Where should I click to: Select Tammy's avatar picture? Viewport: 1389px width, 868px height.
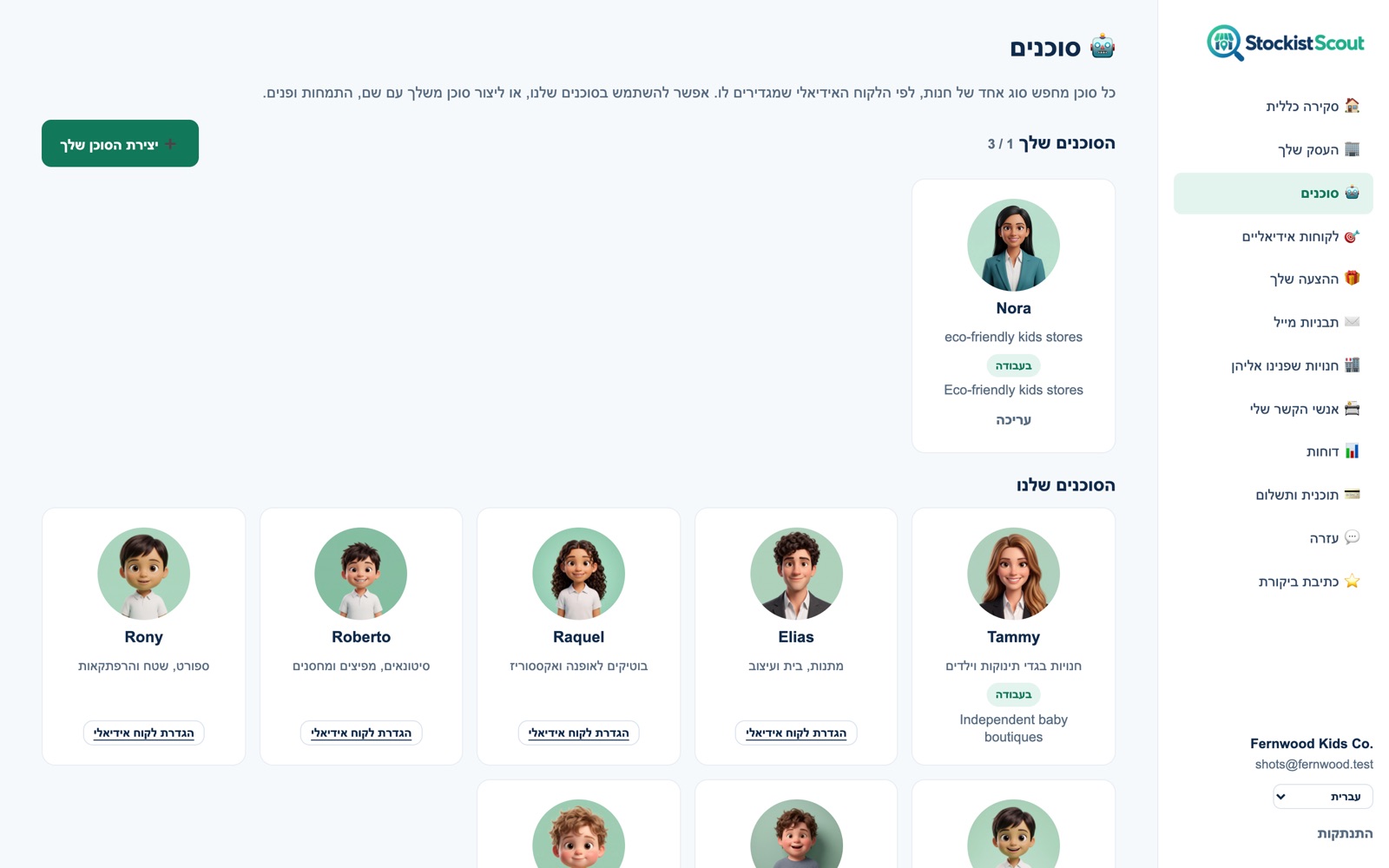point(1013,574)
